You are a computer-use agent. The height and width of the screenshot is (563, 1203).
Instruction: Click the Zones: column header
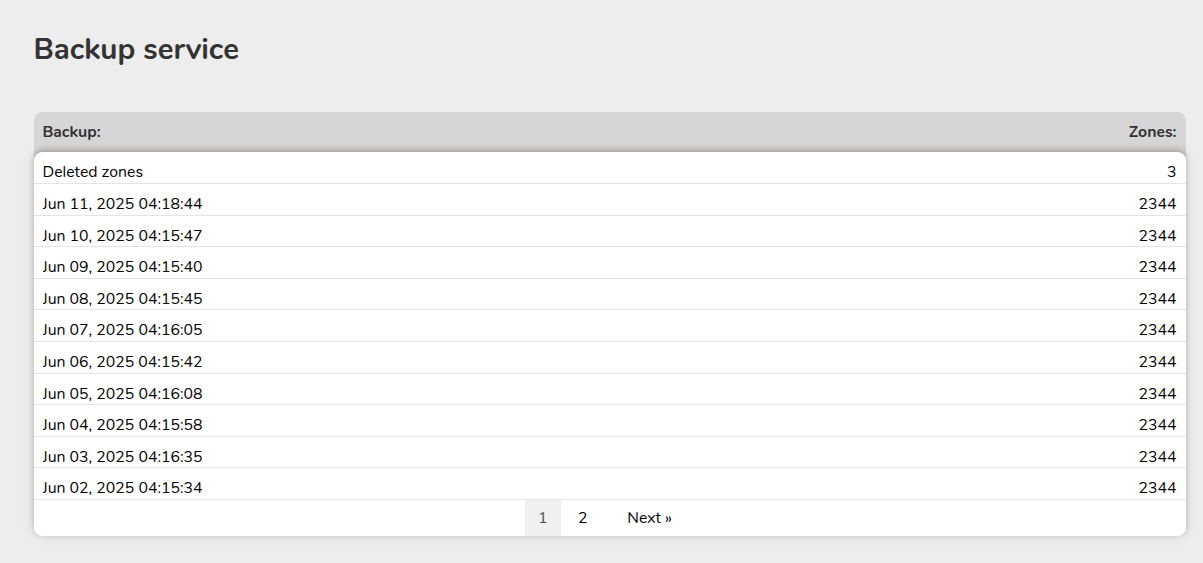coord(1152,132)
